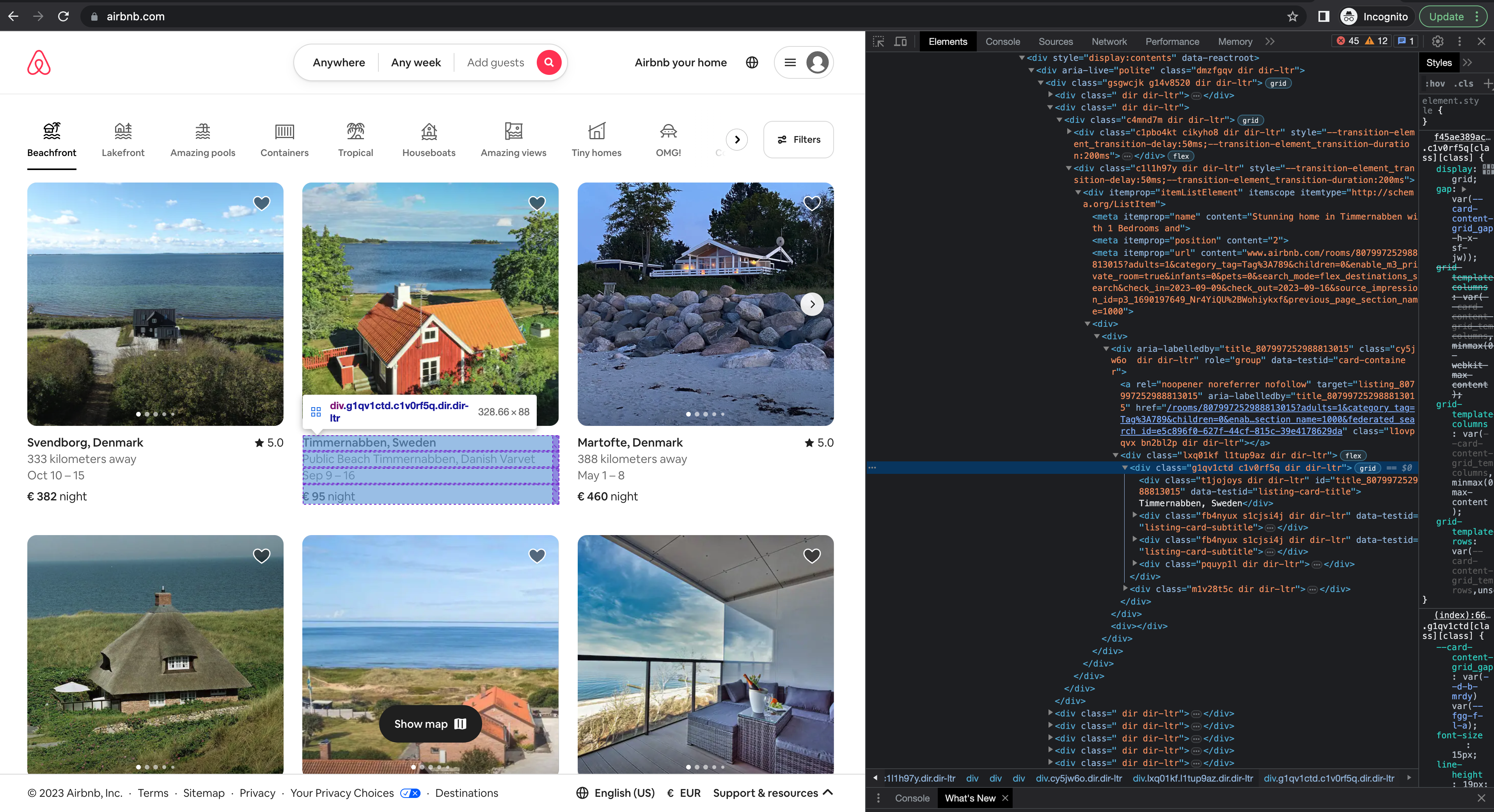1494x812 pixels.
Task: Open the Destinations footer link
Action: point(466,793)
